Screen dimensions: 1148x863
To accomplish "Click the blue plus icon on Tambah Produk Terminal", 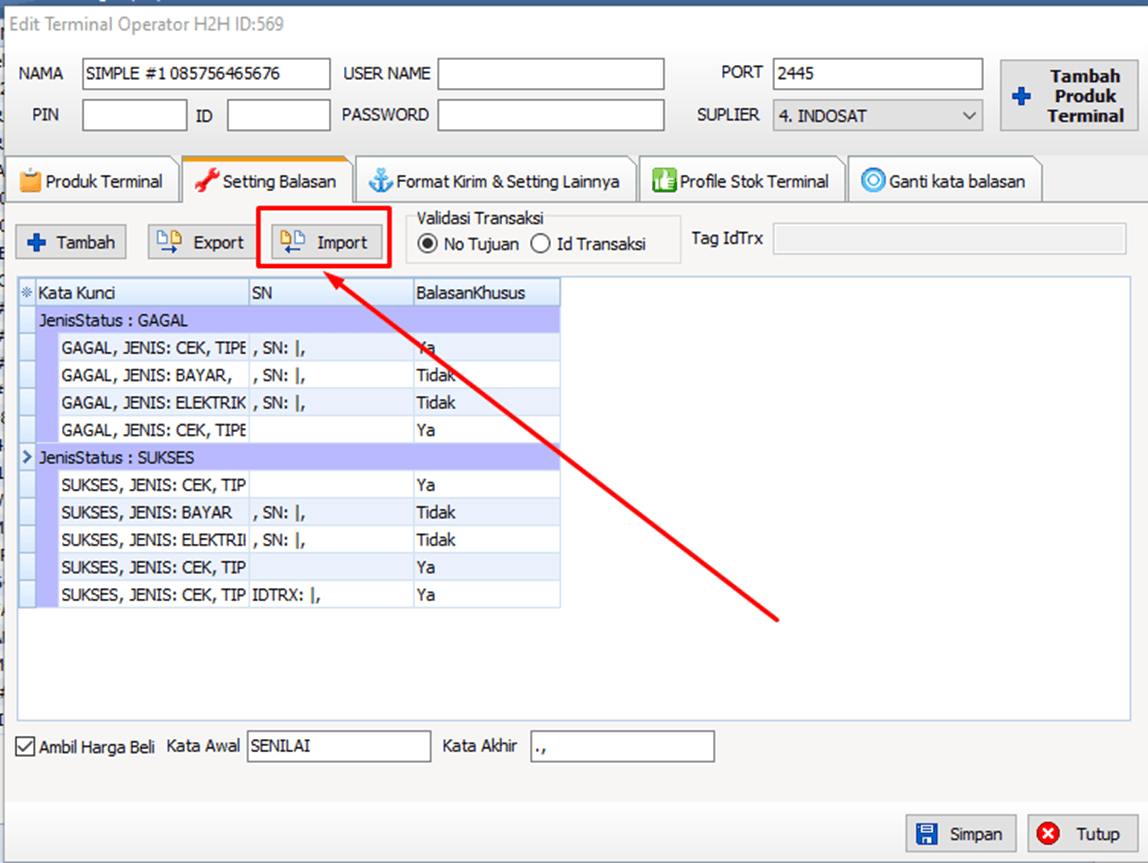I will coord(1021,97).
